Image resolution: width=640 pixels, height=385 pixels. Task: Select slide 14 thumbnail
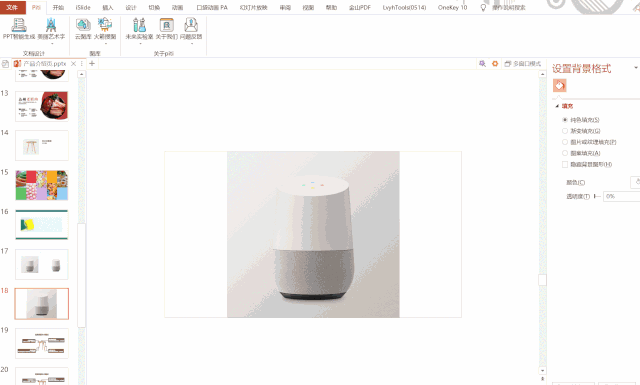pos(42,145)
